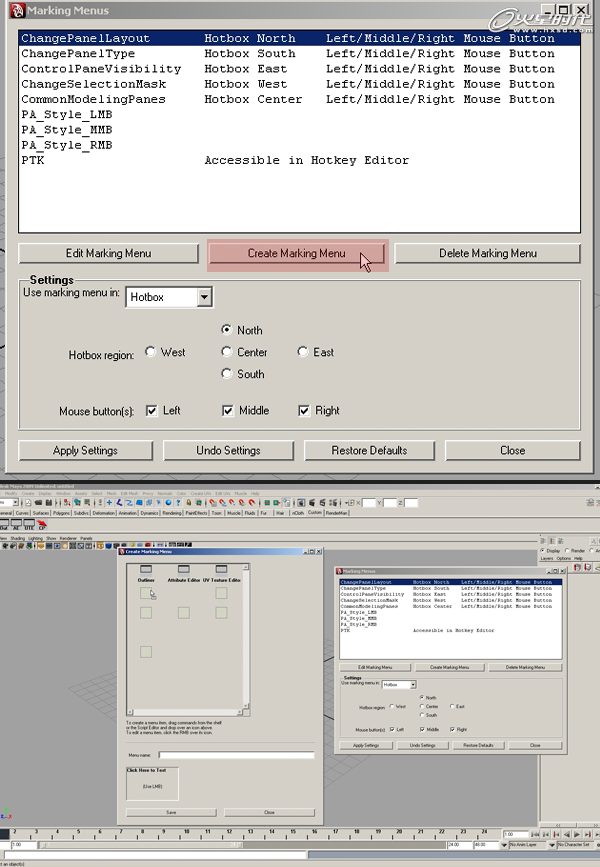600x867 pixels.
Task: Click the CP shelf icon with red arrow
Action: point(42,524)
